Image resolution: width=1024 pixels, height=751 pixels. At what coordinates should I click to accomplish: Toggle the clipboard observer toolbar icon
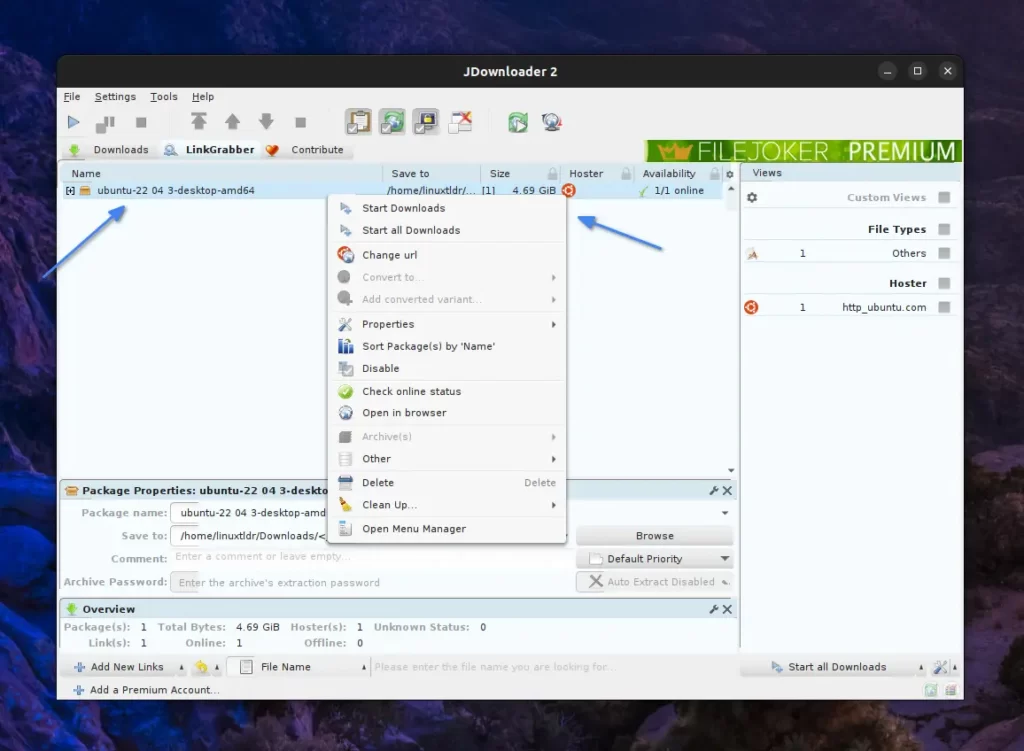(359, 121)
